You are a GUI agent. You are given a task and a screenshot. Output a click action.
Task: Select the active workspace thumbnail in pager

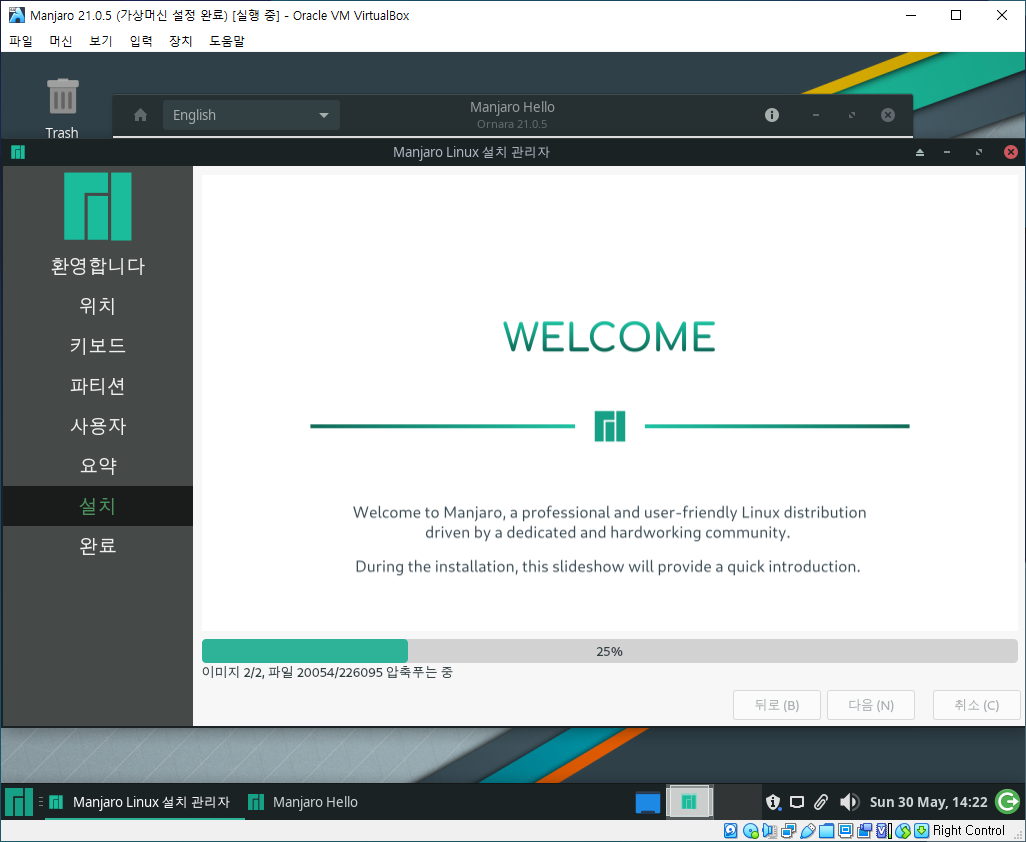[690, 801]
